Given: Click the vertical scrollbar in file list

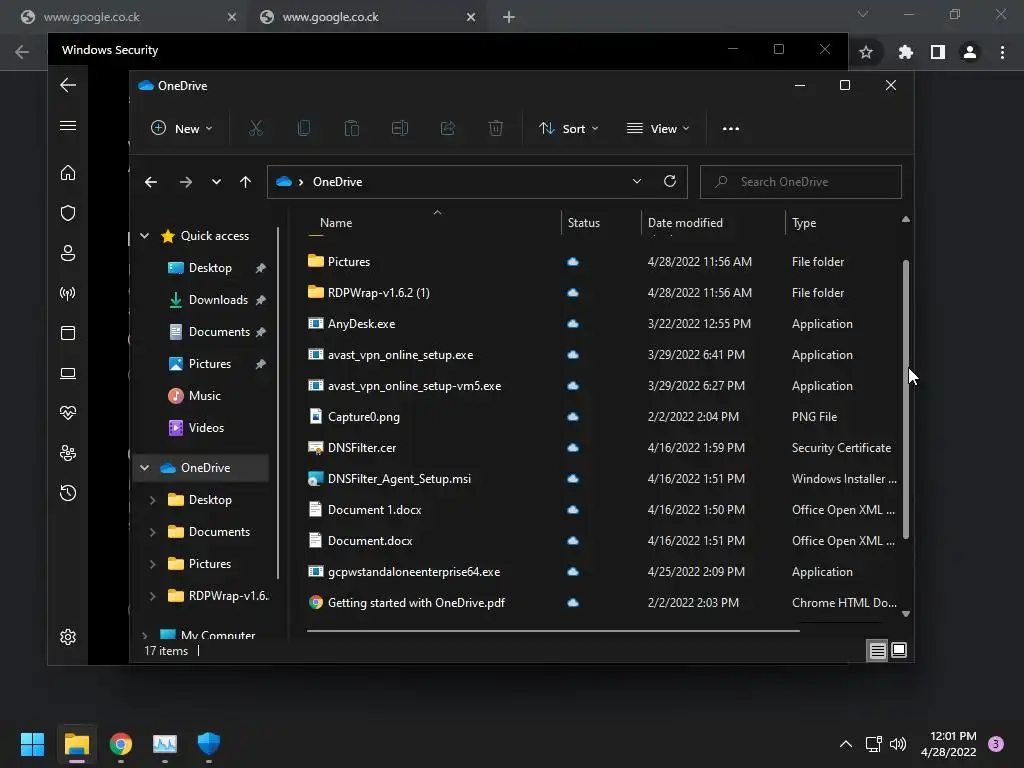Looking at the screenshot, I should click(x=906, y=399).
